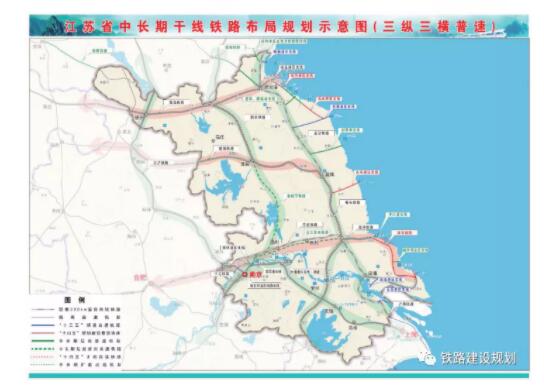
Task: Click the red map title banner text
Action: pos(280,27)
